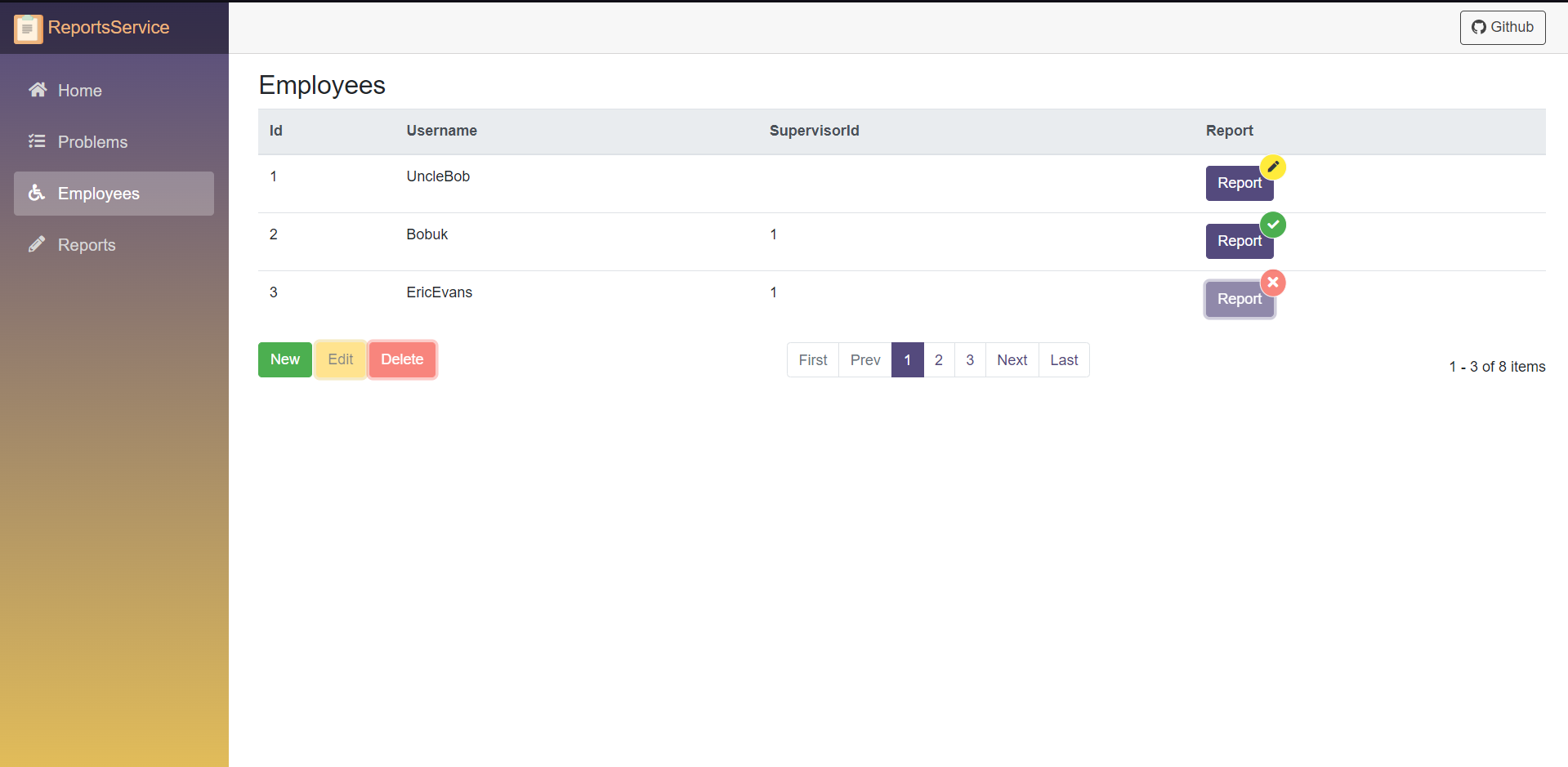Click the Employees page heading

(x=322, y=85)
